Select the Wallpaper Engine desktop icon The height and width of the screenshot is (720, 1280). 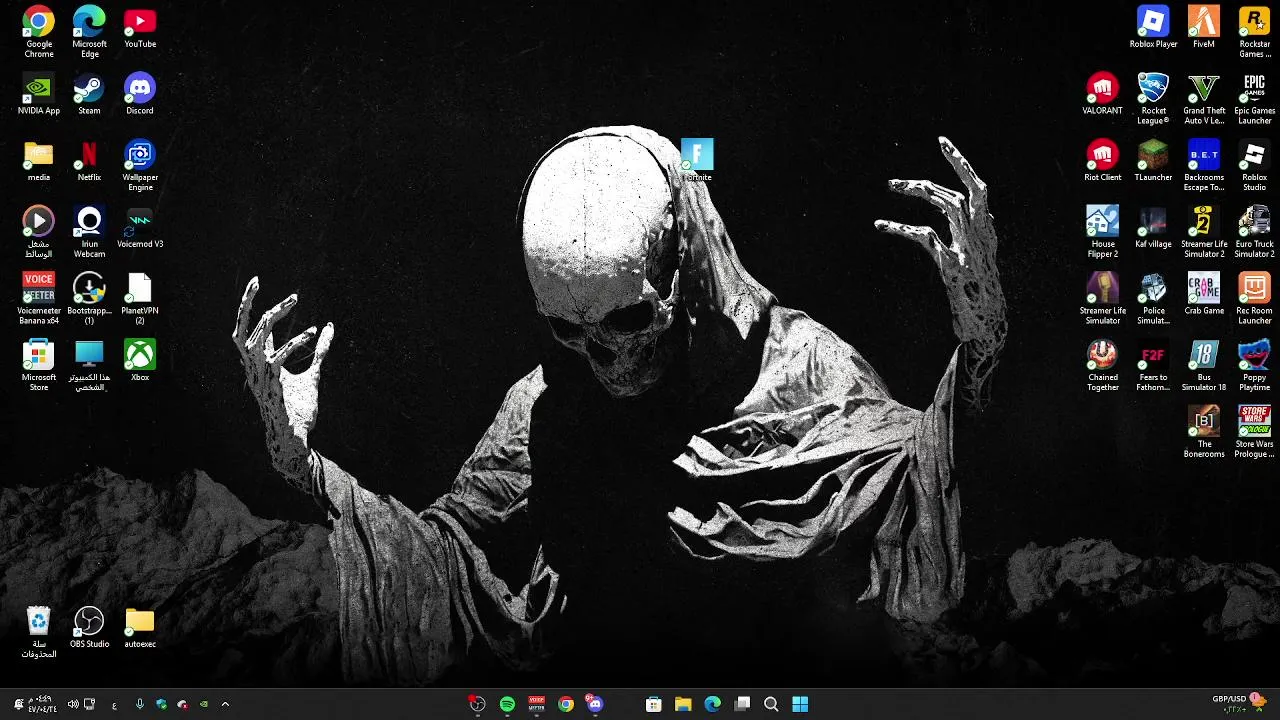140,165
